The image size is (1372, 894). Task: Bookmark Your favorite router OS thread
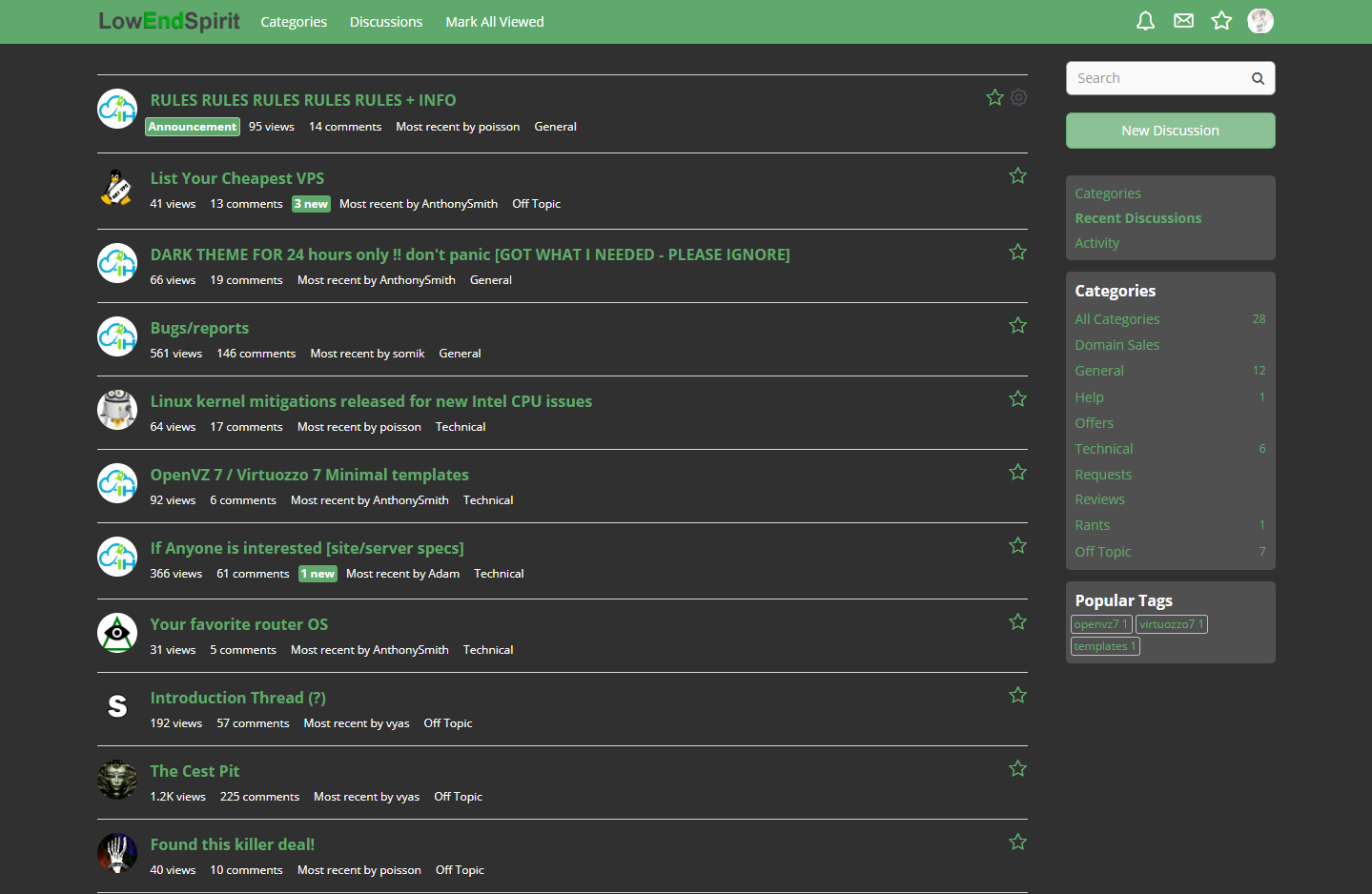click(1018, 621)
